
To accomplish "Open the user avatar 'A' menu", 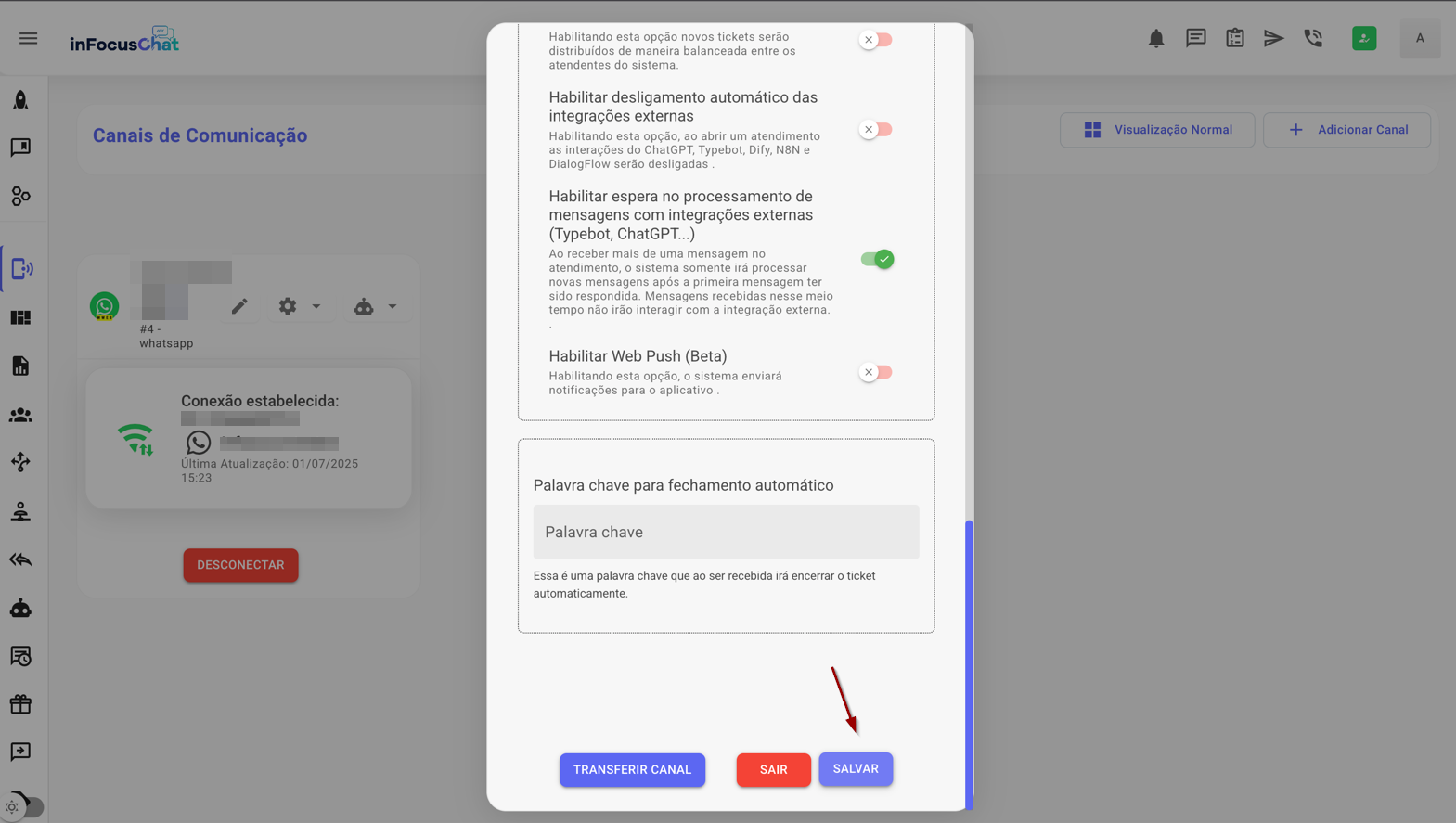I will coord(1419,39).
